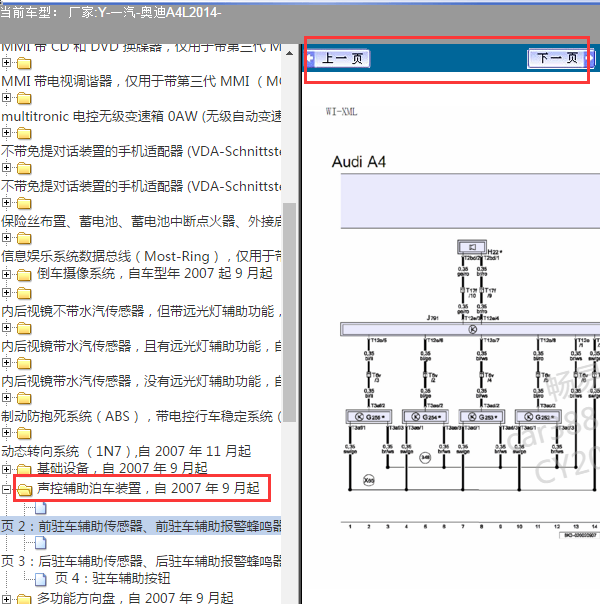Viewport: 600px width, 604px height.
Task: Expand the 基础设备，自 2007 年 9 月起 node
Action: click(x=6, y=469)
